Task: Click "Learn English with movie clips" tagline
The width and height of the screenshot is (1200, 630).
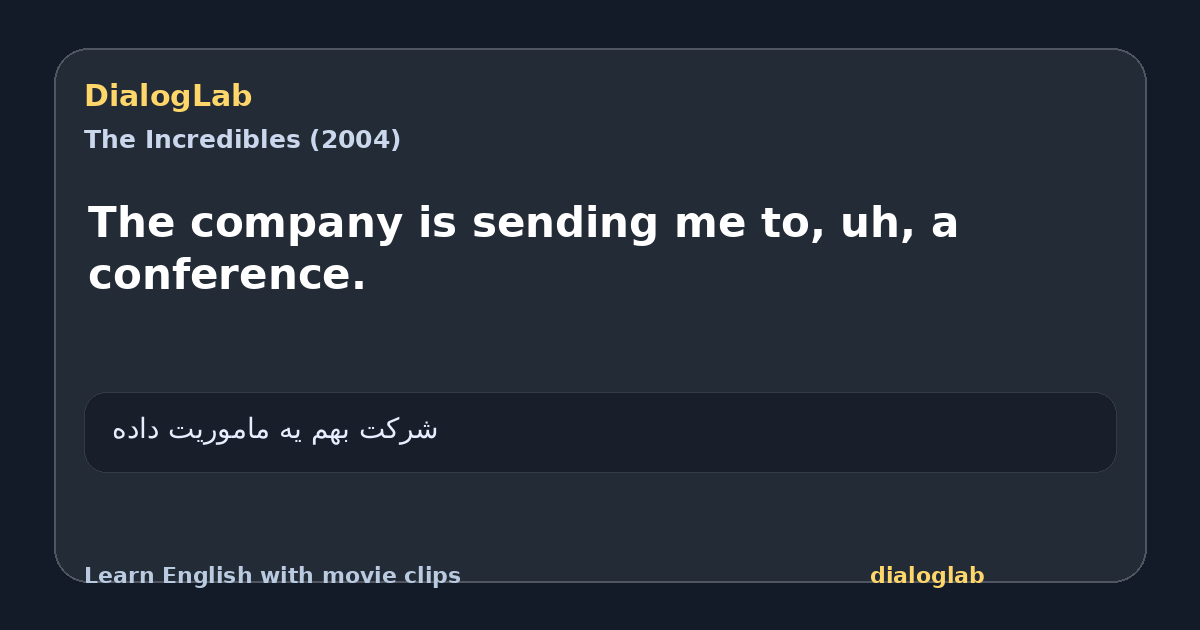Action: [272, 576]
